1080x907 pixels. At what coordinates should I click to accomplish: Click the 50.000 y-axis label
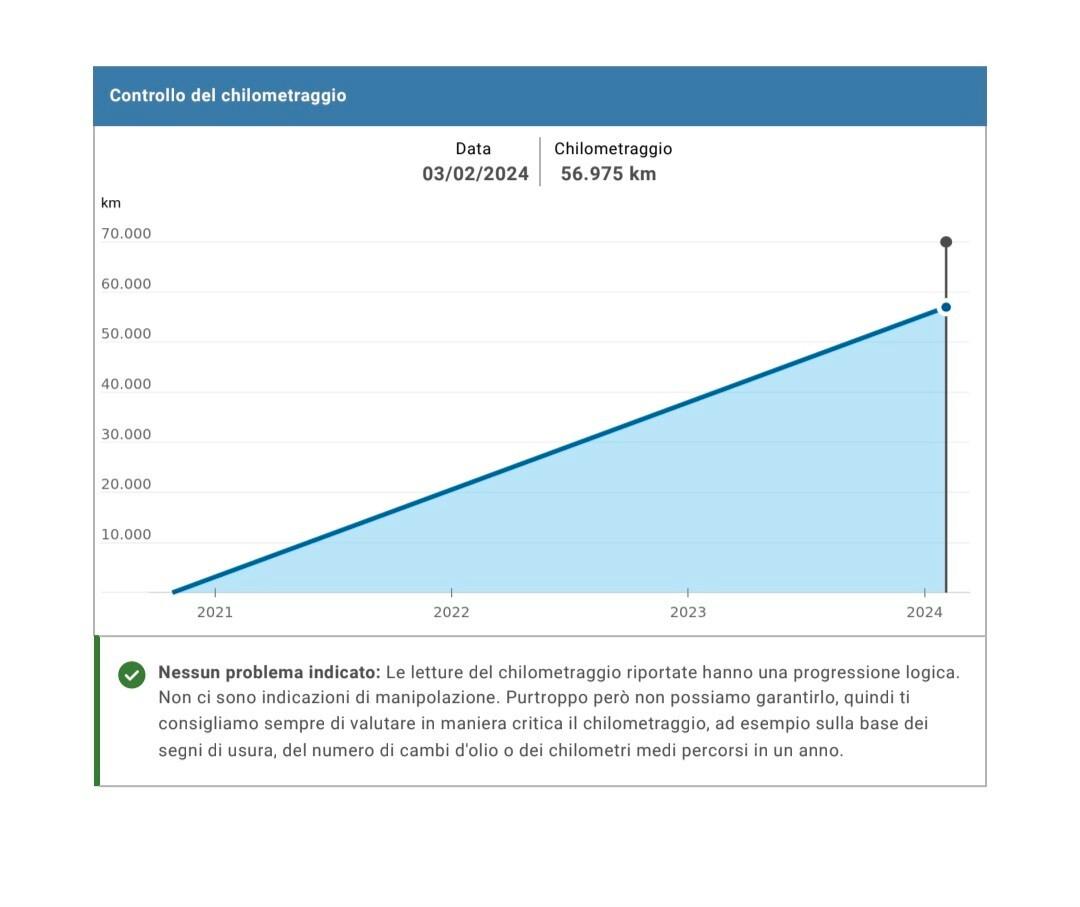click(126, 334)
